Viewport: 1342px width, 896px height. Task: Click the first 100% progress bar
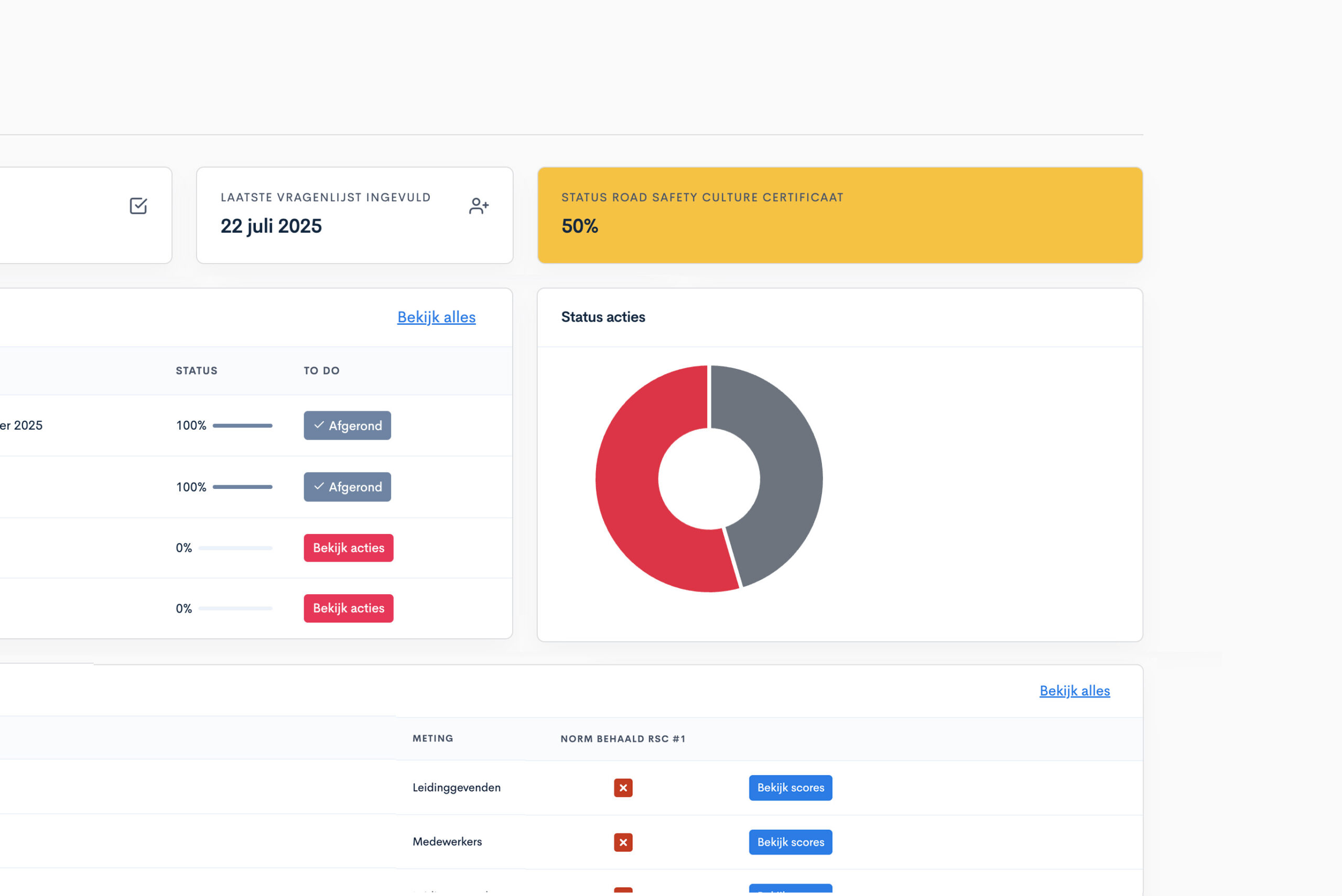[x=242, y=425]
